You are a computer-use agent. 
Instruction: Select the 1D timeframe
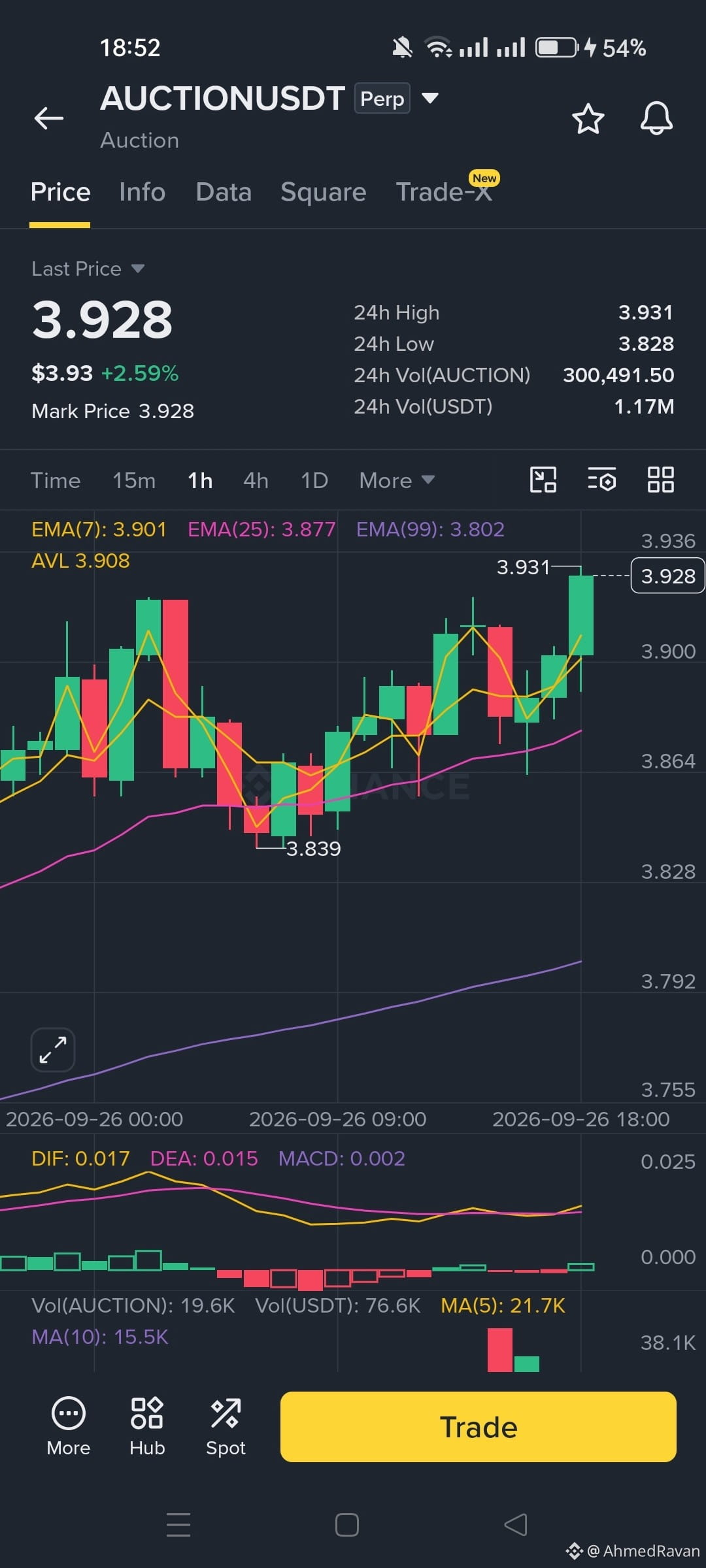(314, 481)
